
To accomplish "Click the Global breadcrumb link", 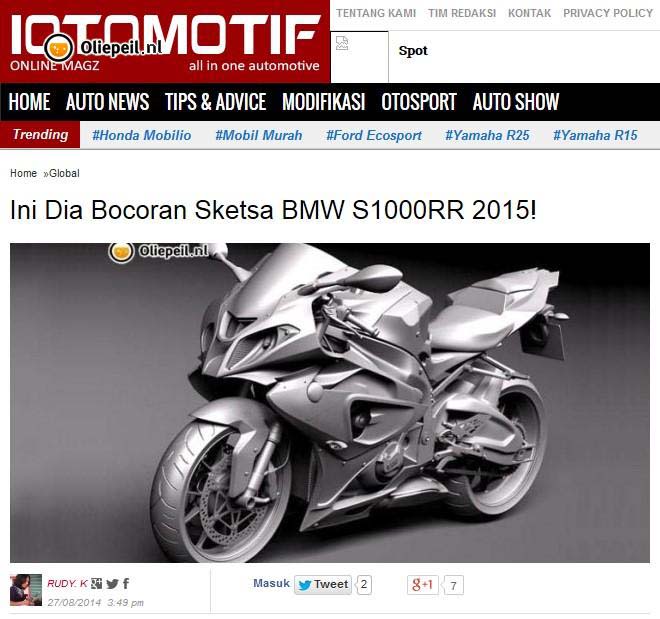I will [64, 173].
